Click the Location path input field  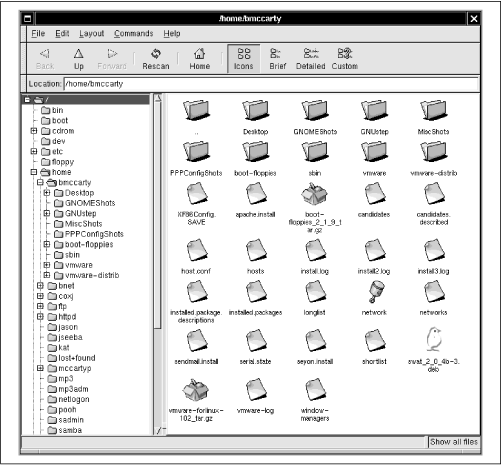271,84
